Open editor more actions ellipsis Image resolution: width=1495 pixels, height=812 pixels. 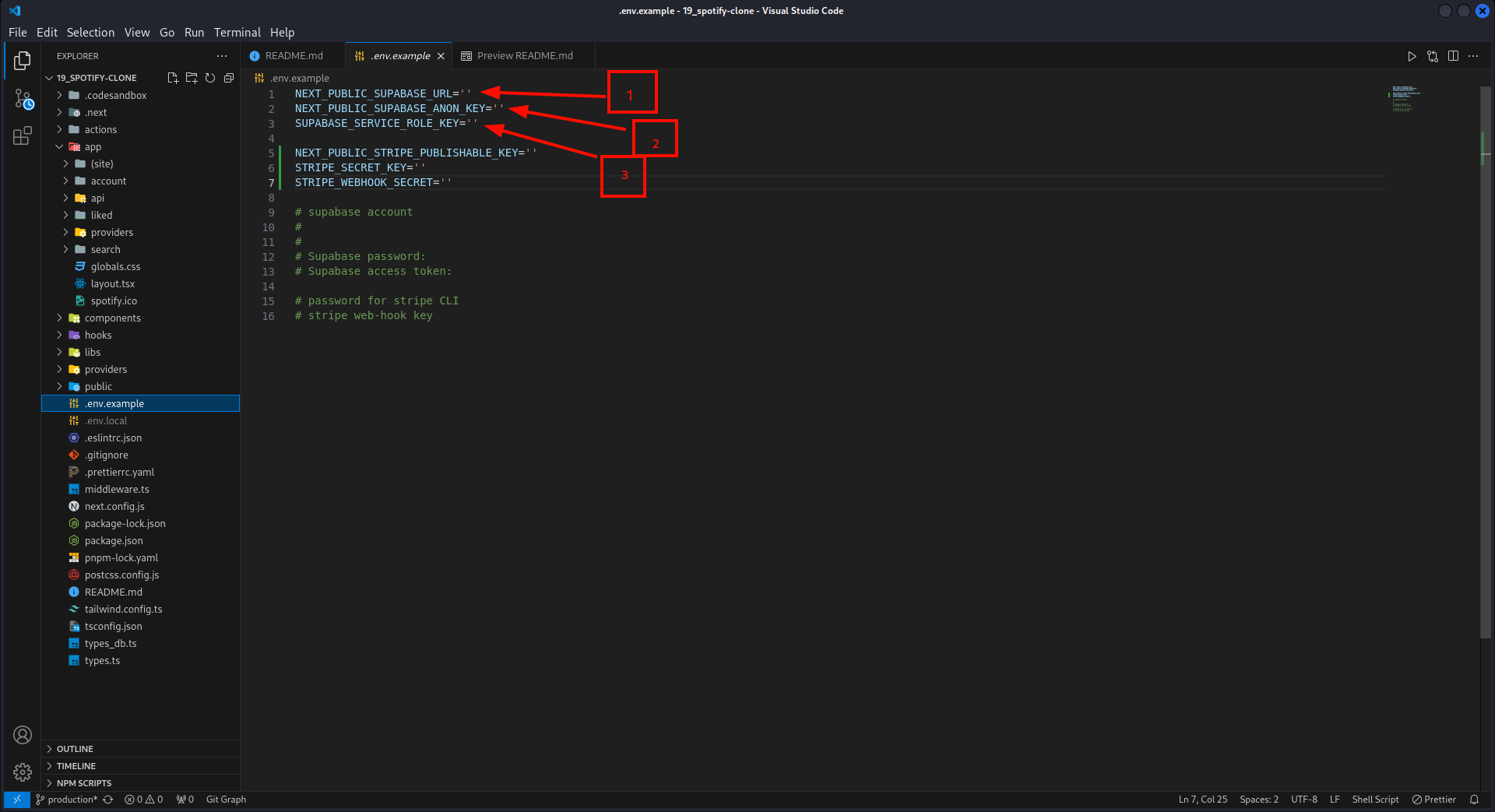(1473, 56)
